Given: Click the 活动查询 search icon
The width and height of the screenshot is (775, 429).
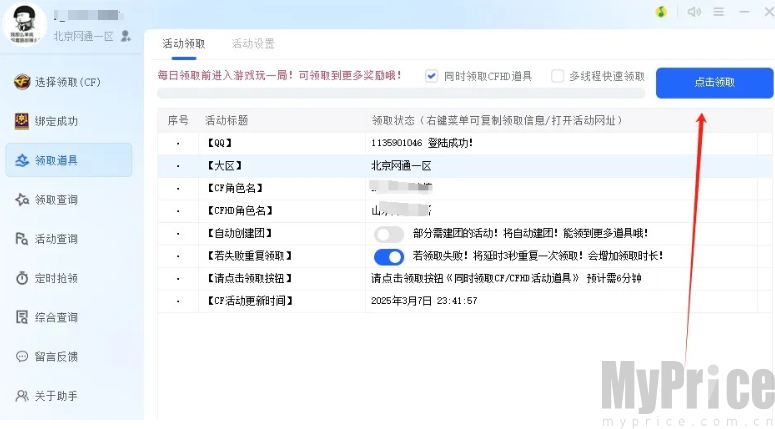Looking at the screenshot, I should [22, 239].
